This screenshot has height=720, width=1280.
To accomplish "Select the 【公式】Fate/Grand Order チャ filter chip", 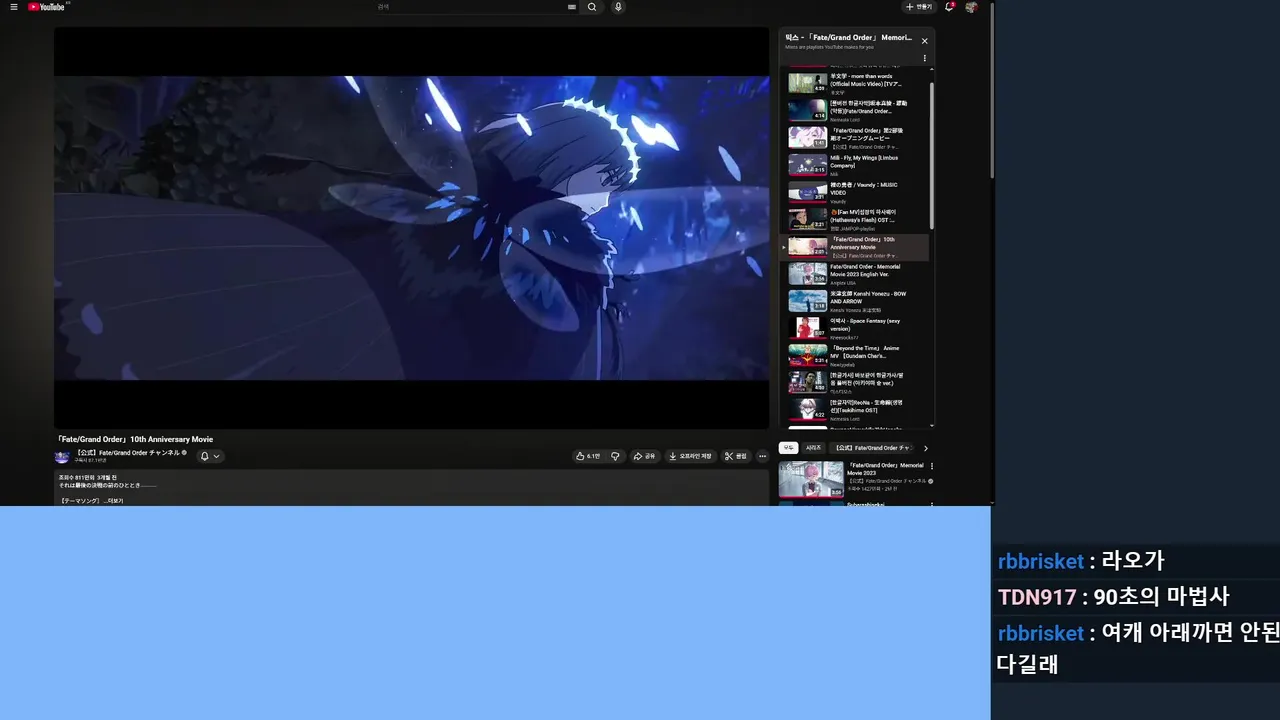I will 872,448.
